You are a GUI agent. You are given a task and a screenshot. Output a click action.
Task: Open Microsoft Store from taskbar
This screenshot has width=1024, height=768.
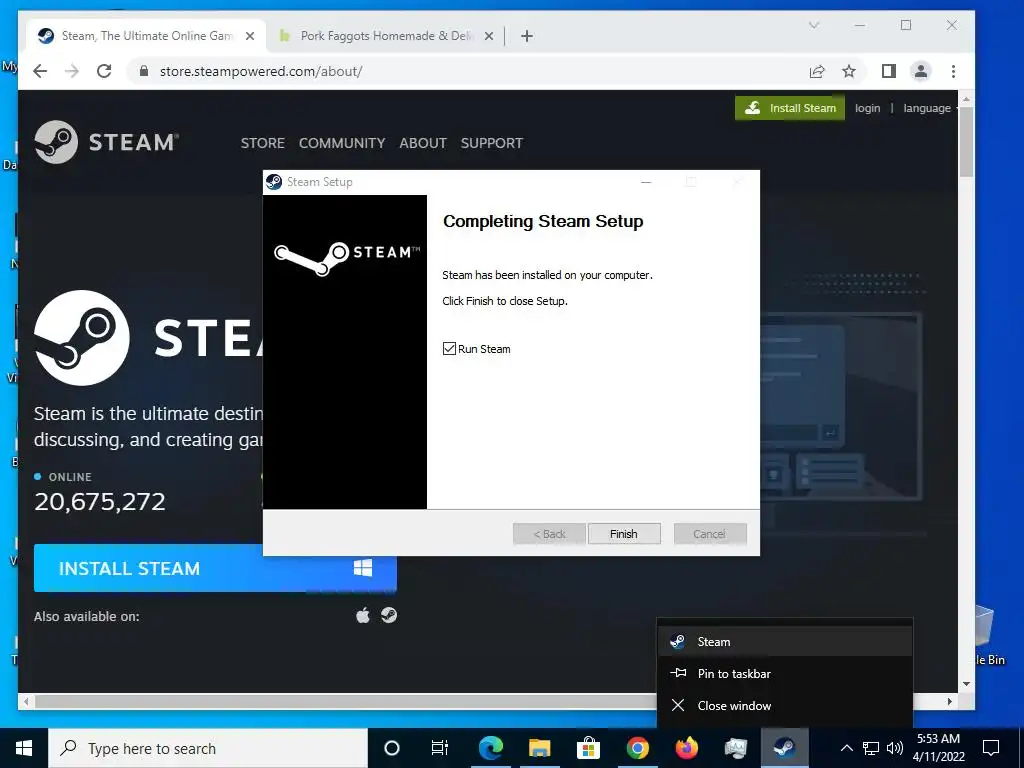(x=588, y=748)
